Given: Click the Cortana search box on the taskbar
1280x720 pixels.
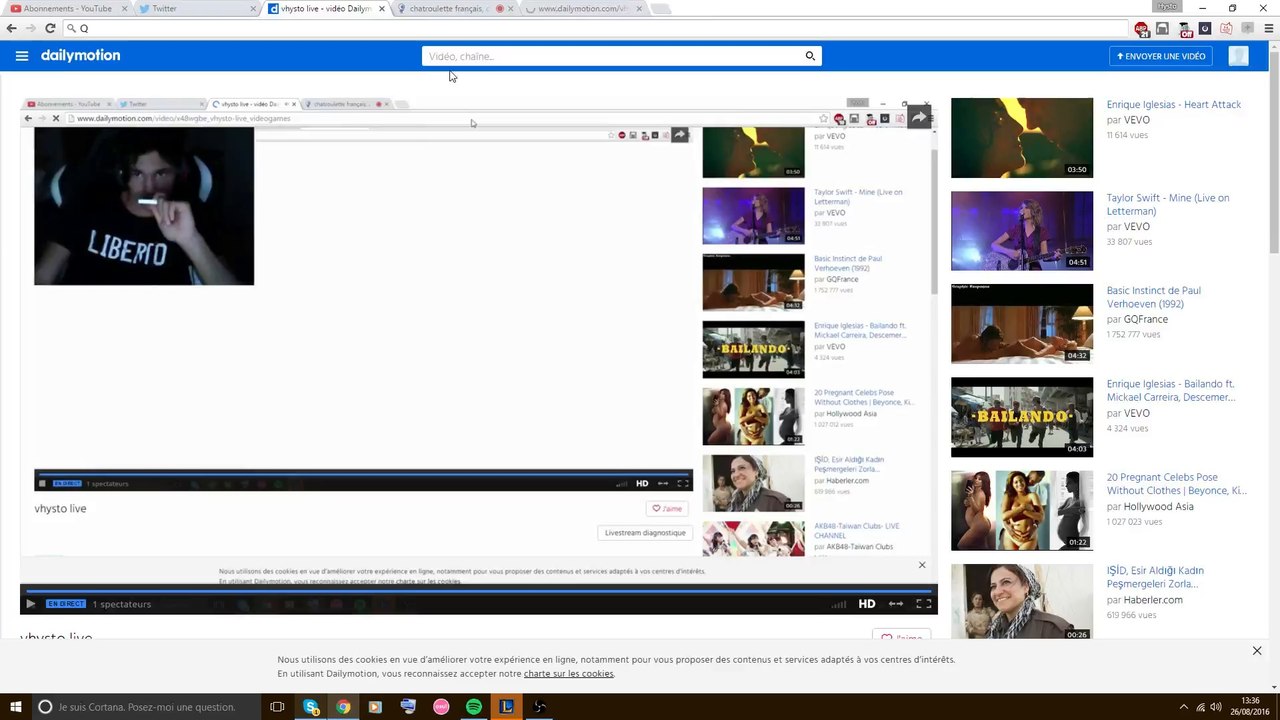Looking at the screenshot, I should [147, 707].
